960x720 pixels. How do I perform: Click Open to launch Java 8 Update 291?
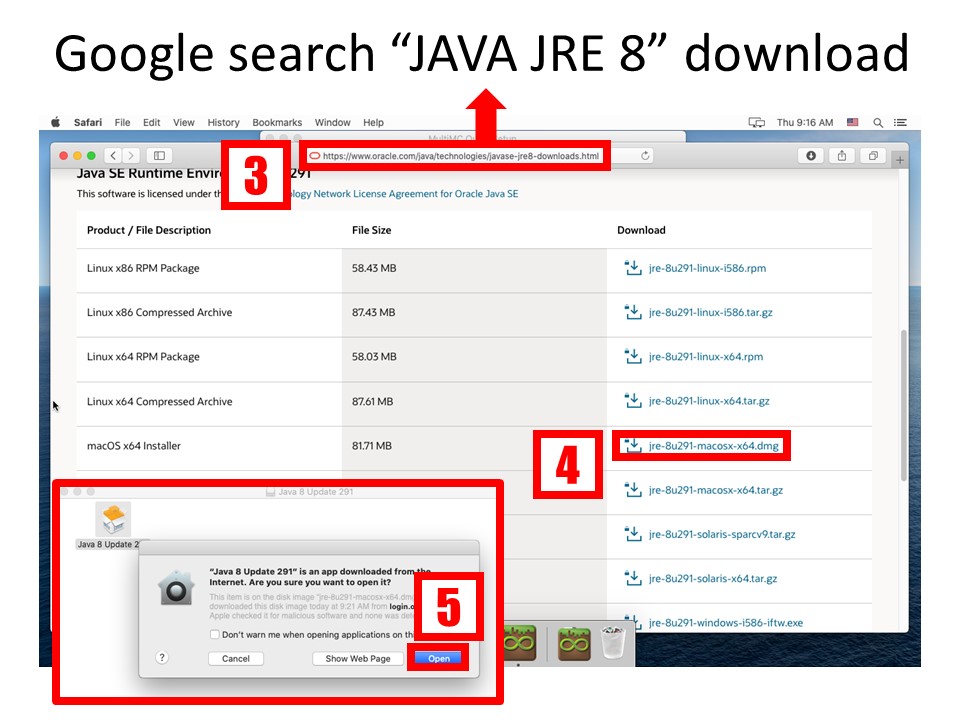pos(438,658)
